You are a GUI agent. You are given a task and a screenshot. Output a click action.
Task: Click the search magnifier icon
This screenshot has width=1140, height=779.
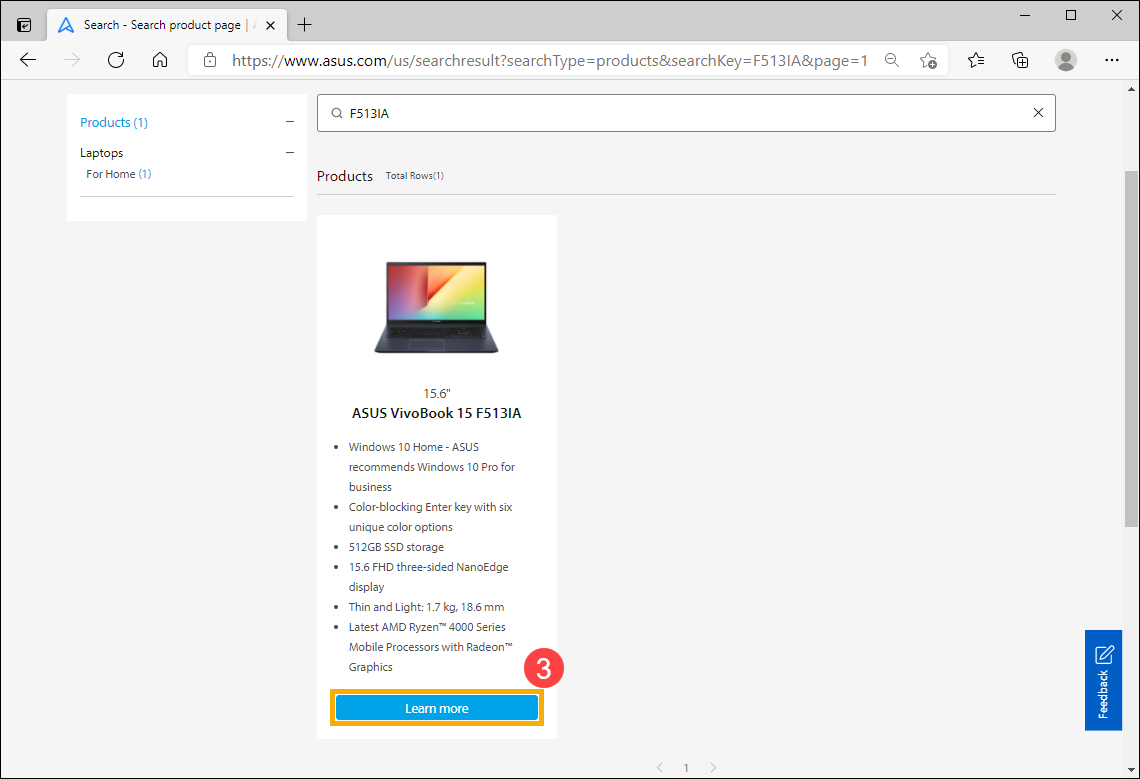pos(337,113)
